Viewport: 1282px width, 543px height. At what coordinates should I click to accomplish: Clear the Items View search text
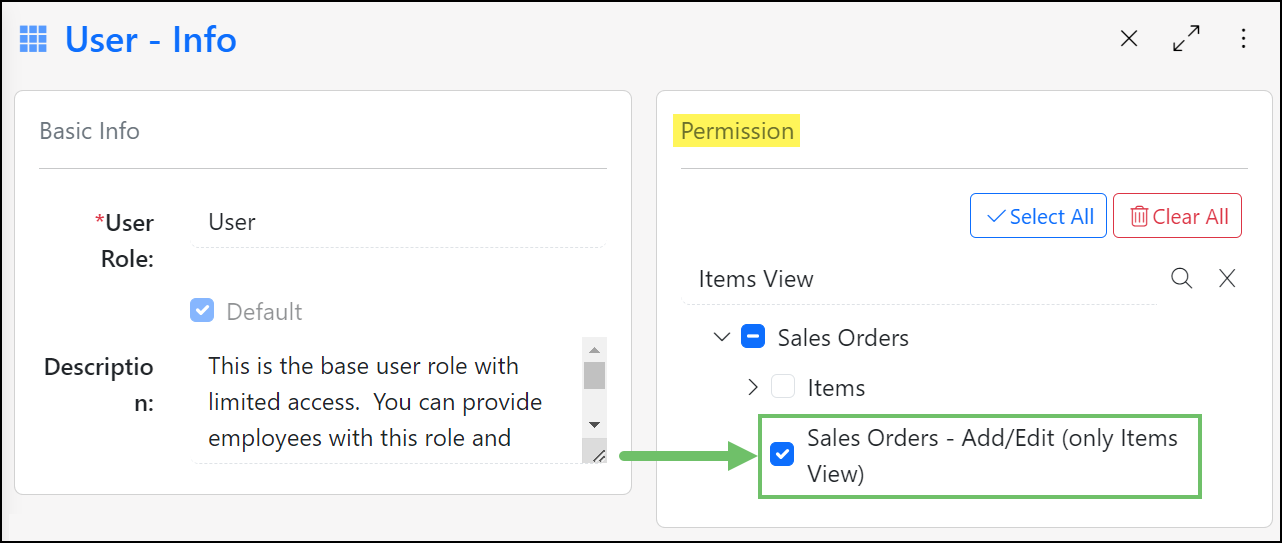(x=1227, y=279)
